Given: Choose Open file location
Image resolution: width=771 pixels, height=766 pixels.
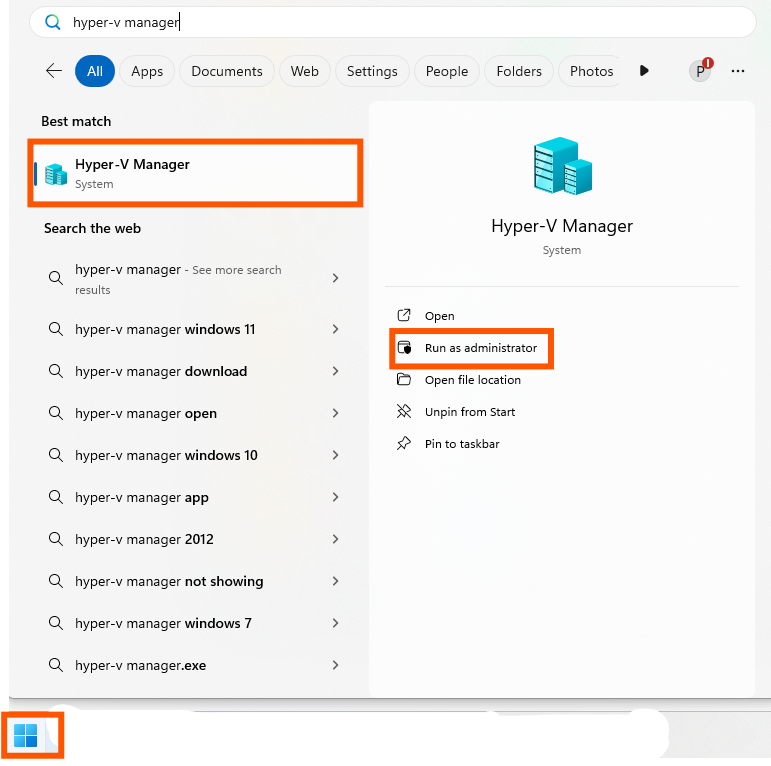Looking at the screenshot, I should [x=473, y=380].
